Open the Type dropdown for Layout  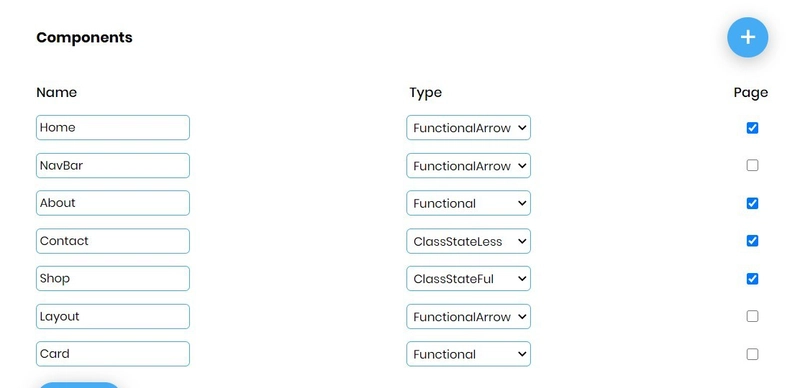[x=468, y=317]
